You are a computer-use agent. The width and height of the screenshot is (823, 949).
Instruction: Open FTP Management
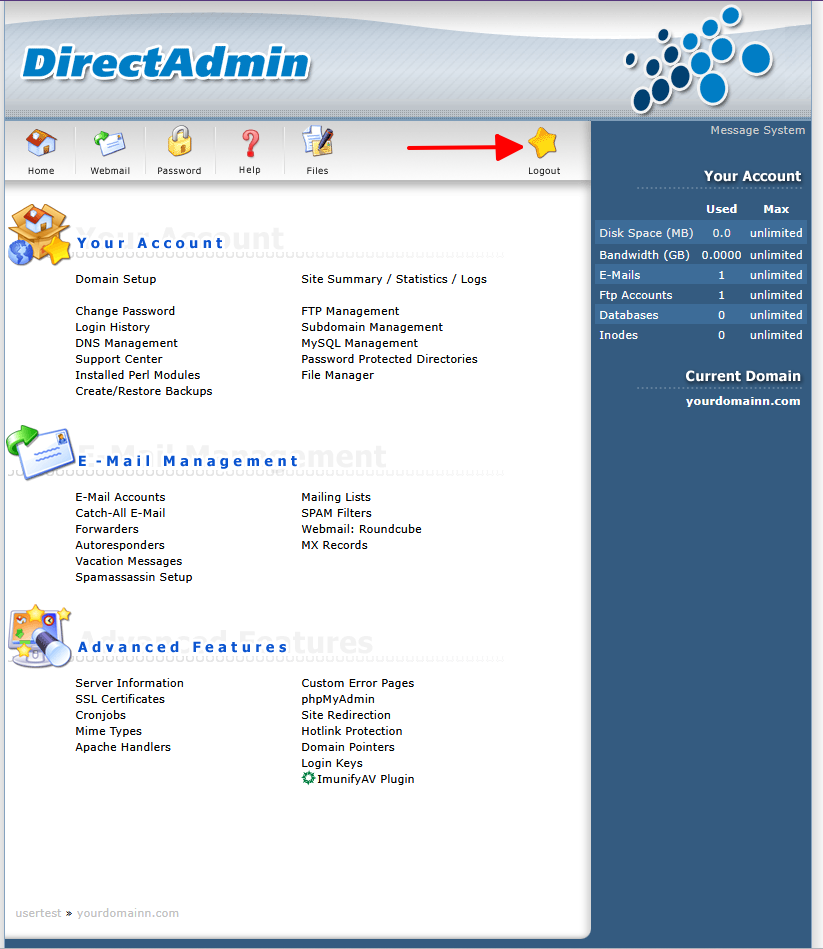(350, 311)
